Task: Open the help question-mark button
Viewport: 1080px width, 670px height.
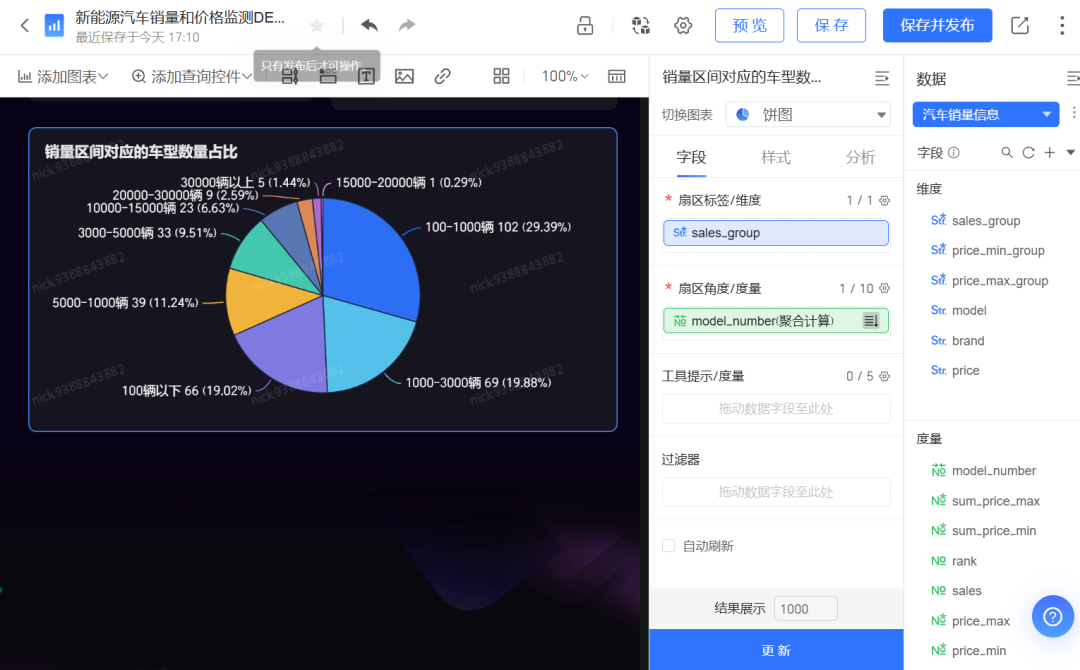Action: pos(1052,616)
